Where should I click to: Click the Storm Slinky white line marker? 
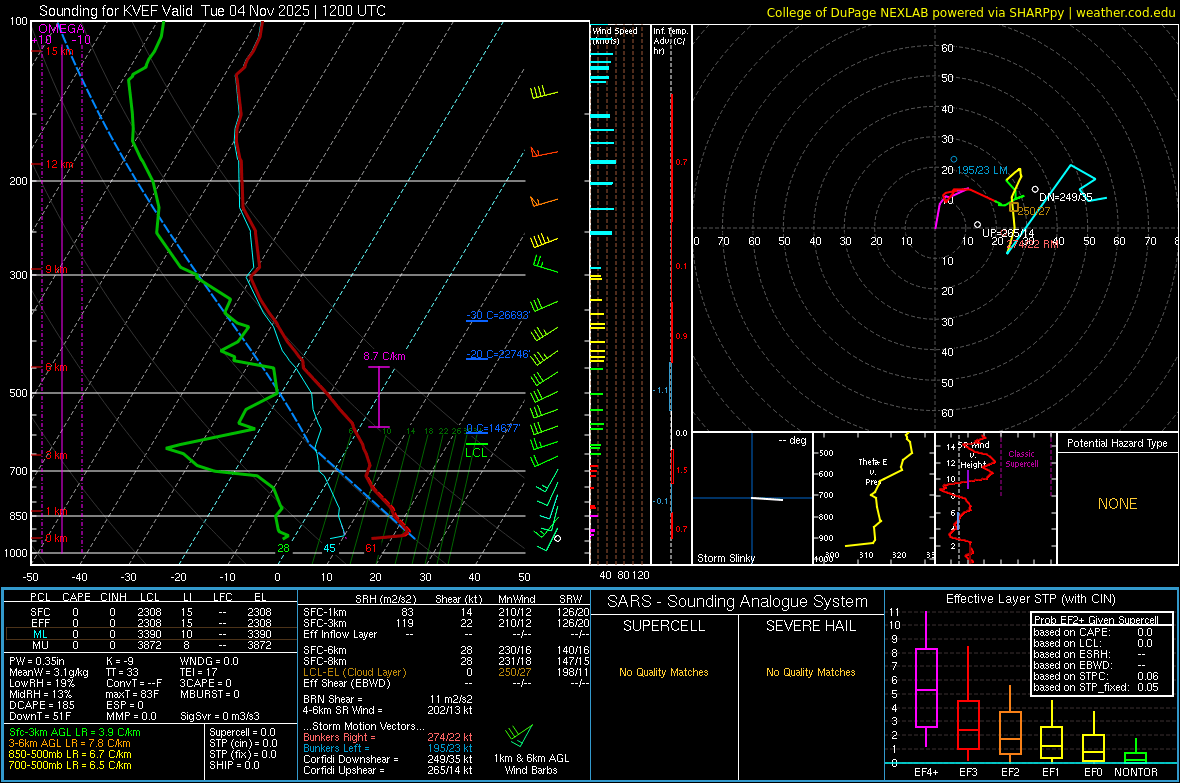(767, 498)
